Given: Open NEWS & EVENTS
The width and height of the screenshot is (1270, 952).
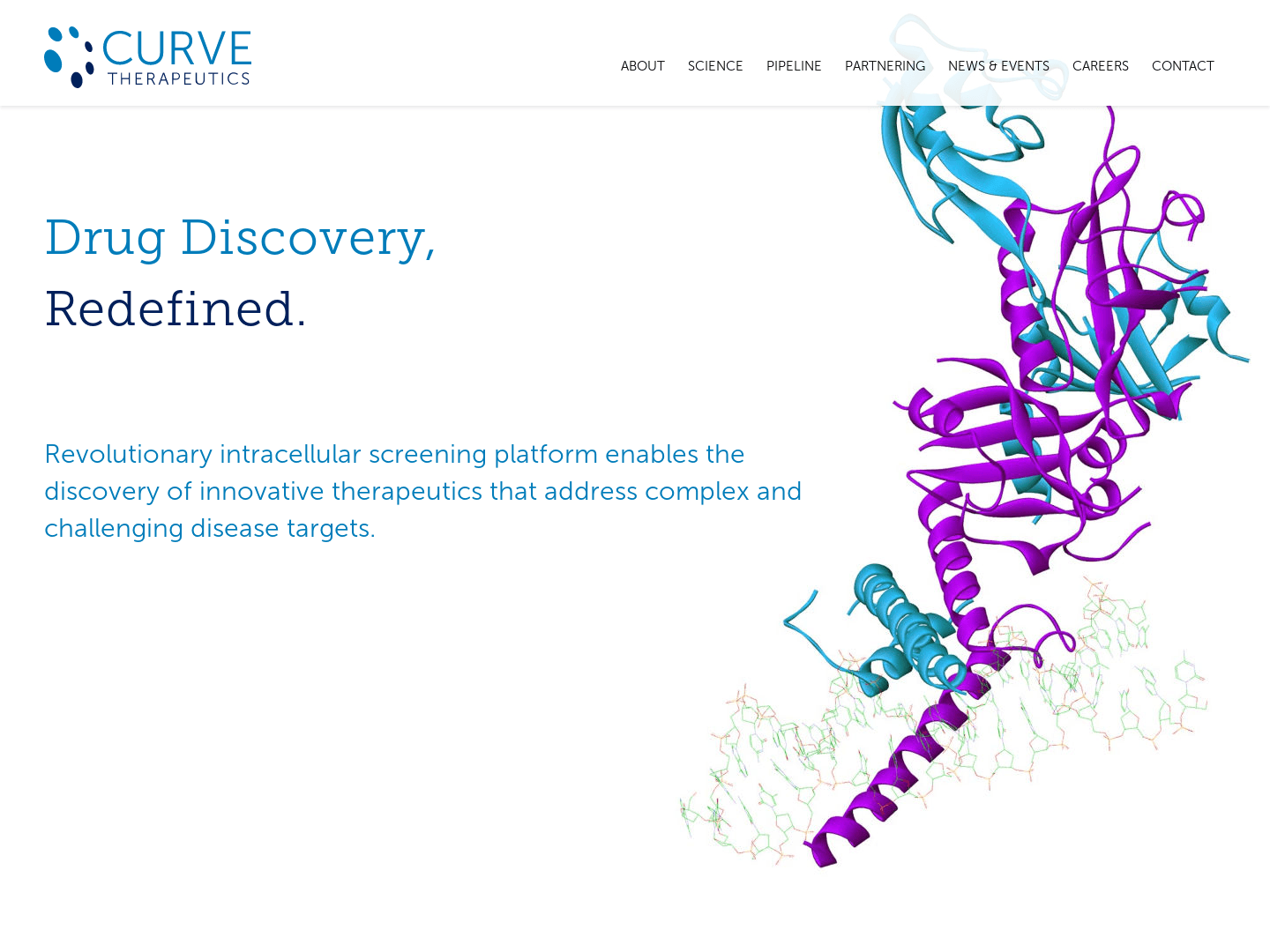Looking at the screenshot, I should point(998,66).
